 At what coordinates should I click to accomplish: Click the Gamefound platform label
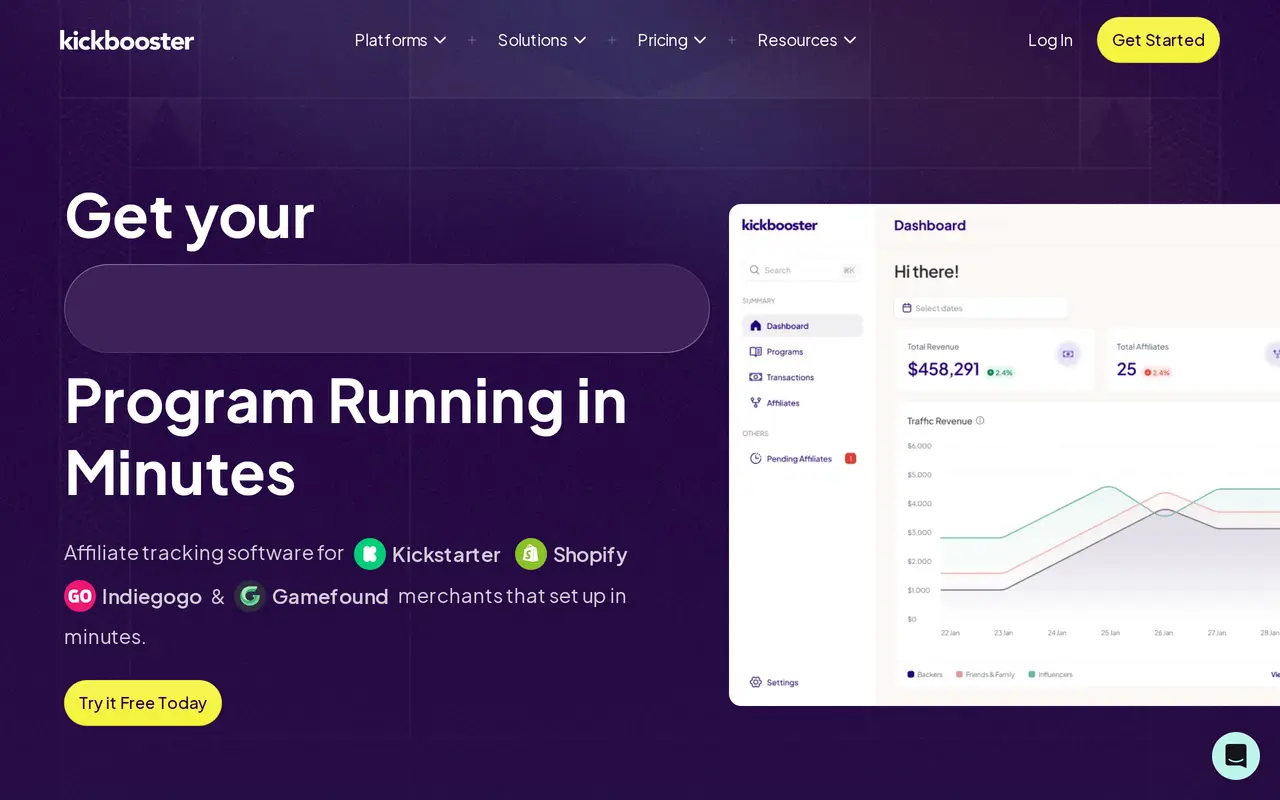[x=330, y=597]
